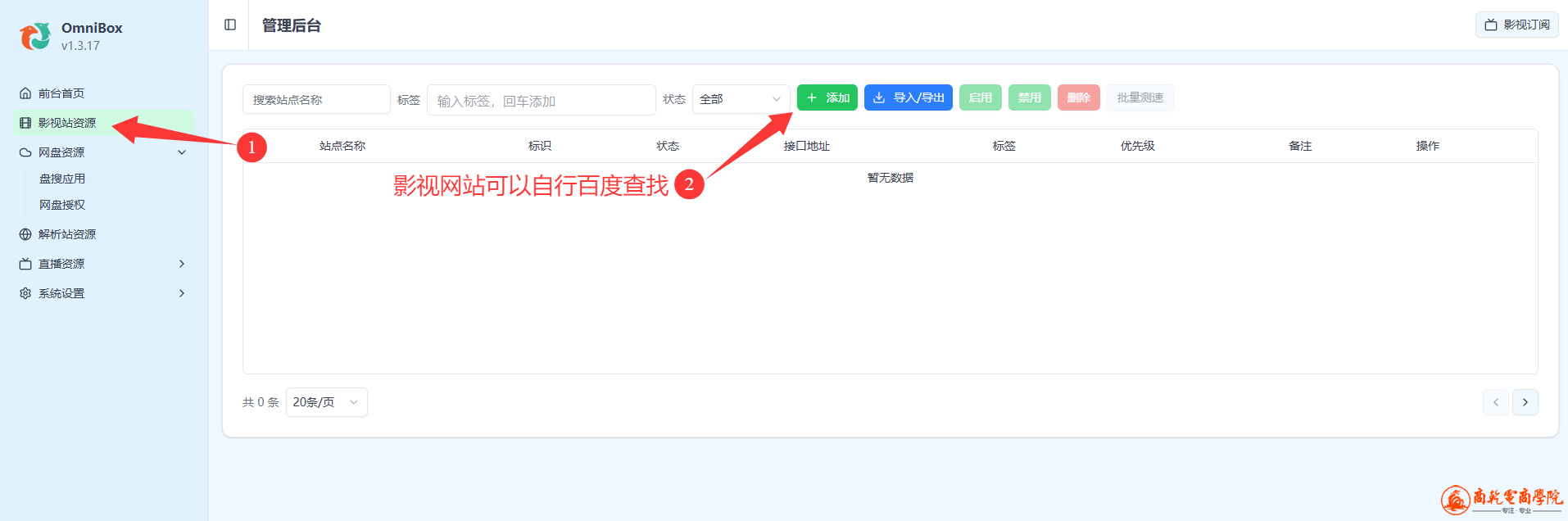1568x521 pixels.
Task: Click the gear icon beside 系统设置
Action: [25, 293]
